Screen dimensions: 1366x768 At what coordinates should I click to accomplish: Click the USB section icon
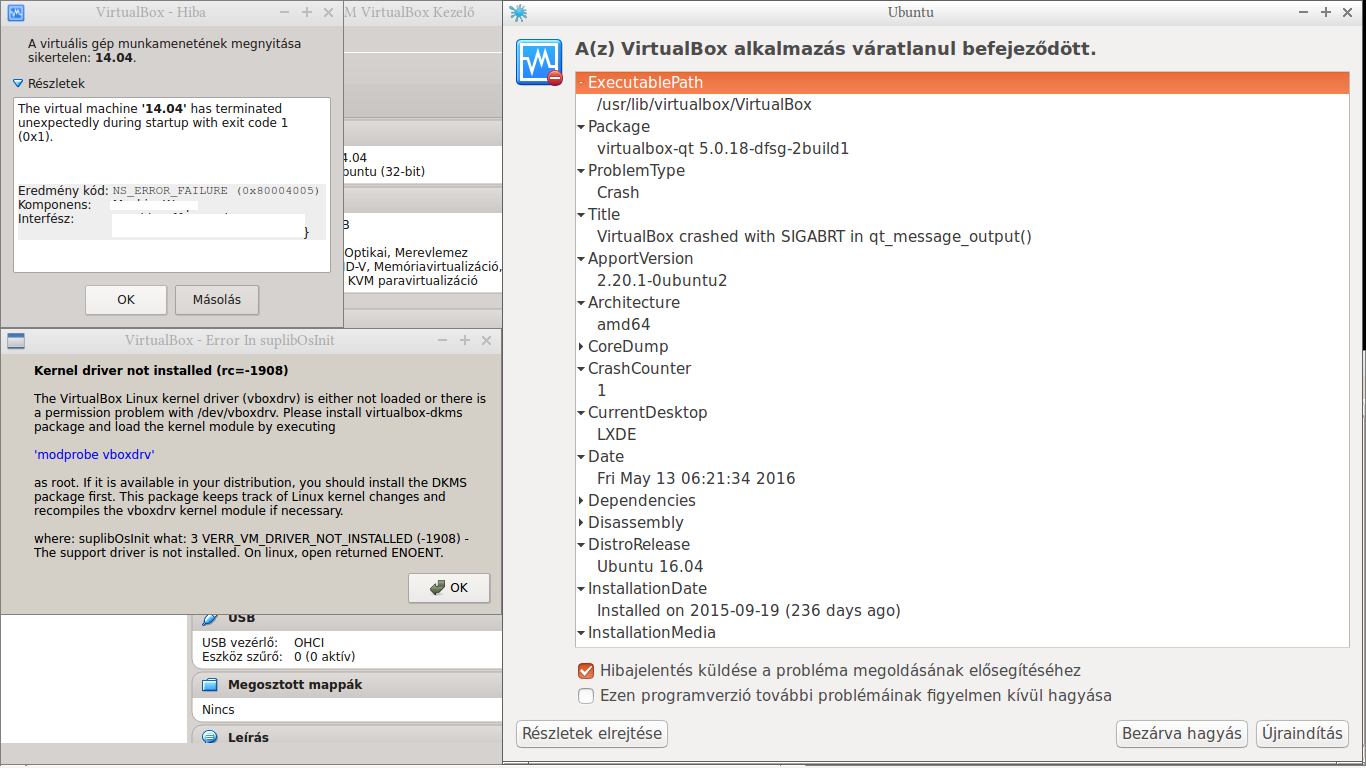click(210, 618)
